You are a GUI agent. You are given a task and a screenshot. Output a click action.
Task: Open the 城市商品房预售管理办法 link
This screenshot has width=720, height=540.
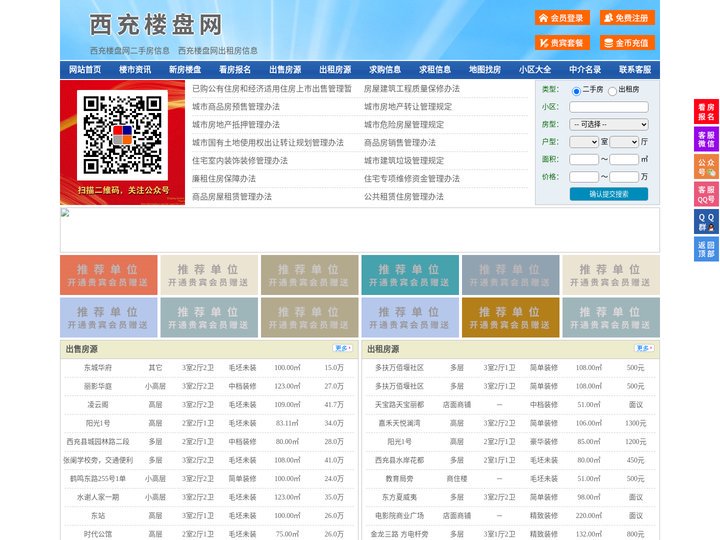click(x=236, y=107)
